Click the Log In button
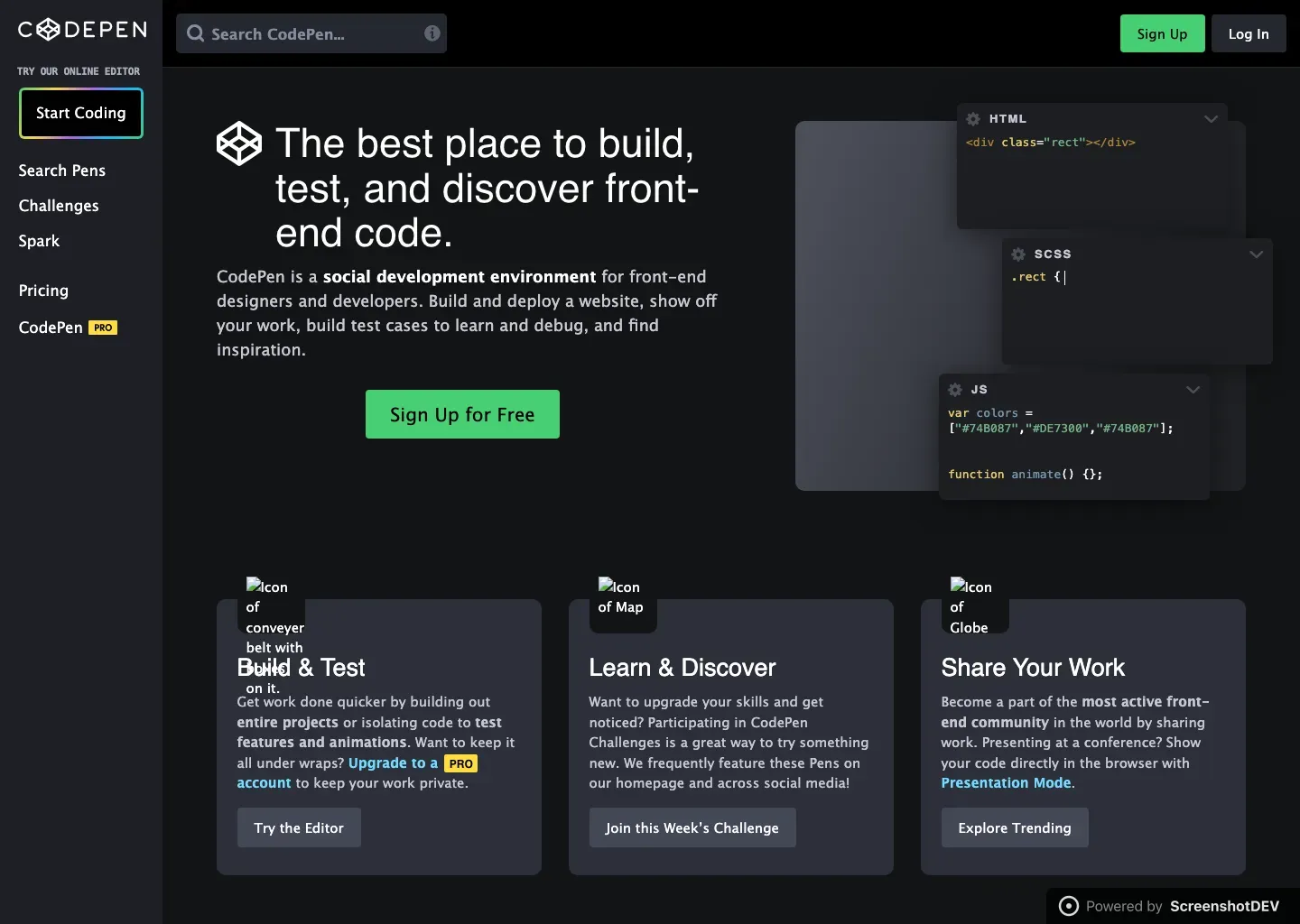The image size is (1300, 924). 1249,33
